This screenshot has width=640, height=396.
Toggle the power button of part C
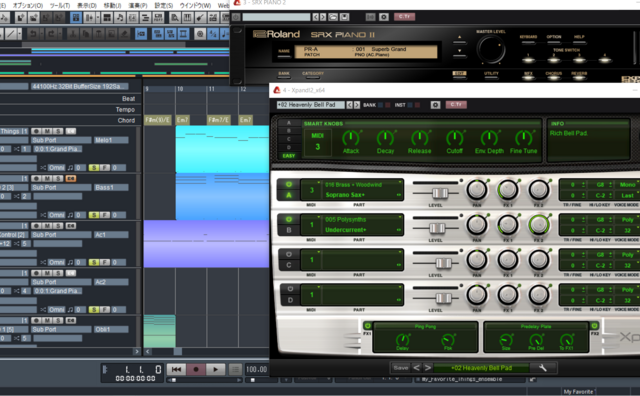tap(289, 254)
